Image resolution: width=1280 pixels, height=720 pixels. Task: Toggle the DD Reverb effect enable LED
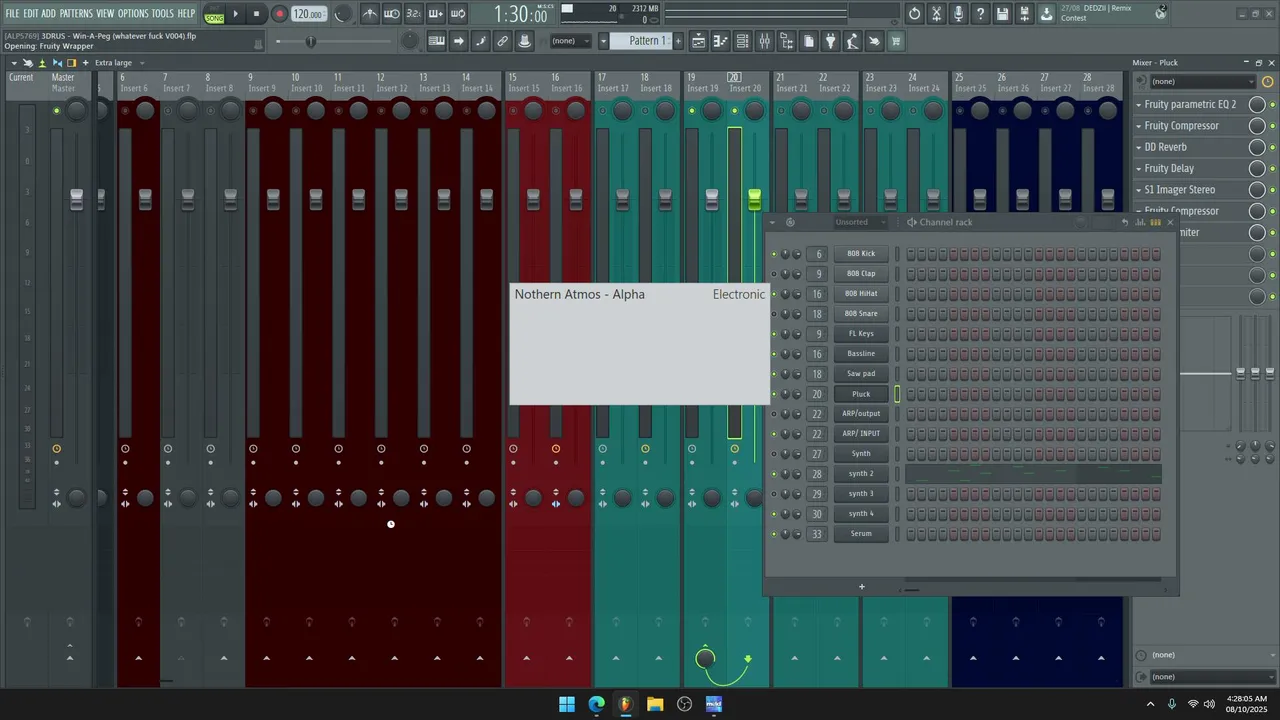pos(1272,147)
